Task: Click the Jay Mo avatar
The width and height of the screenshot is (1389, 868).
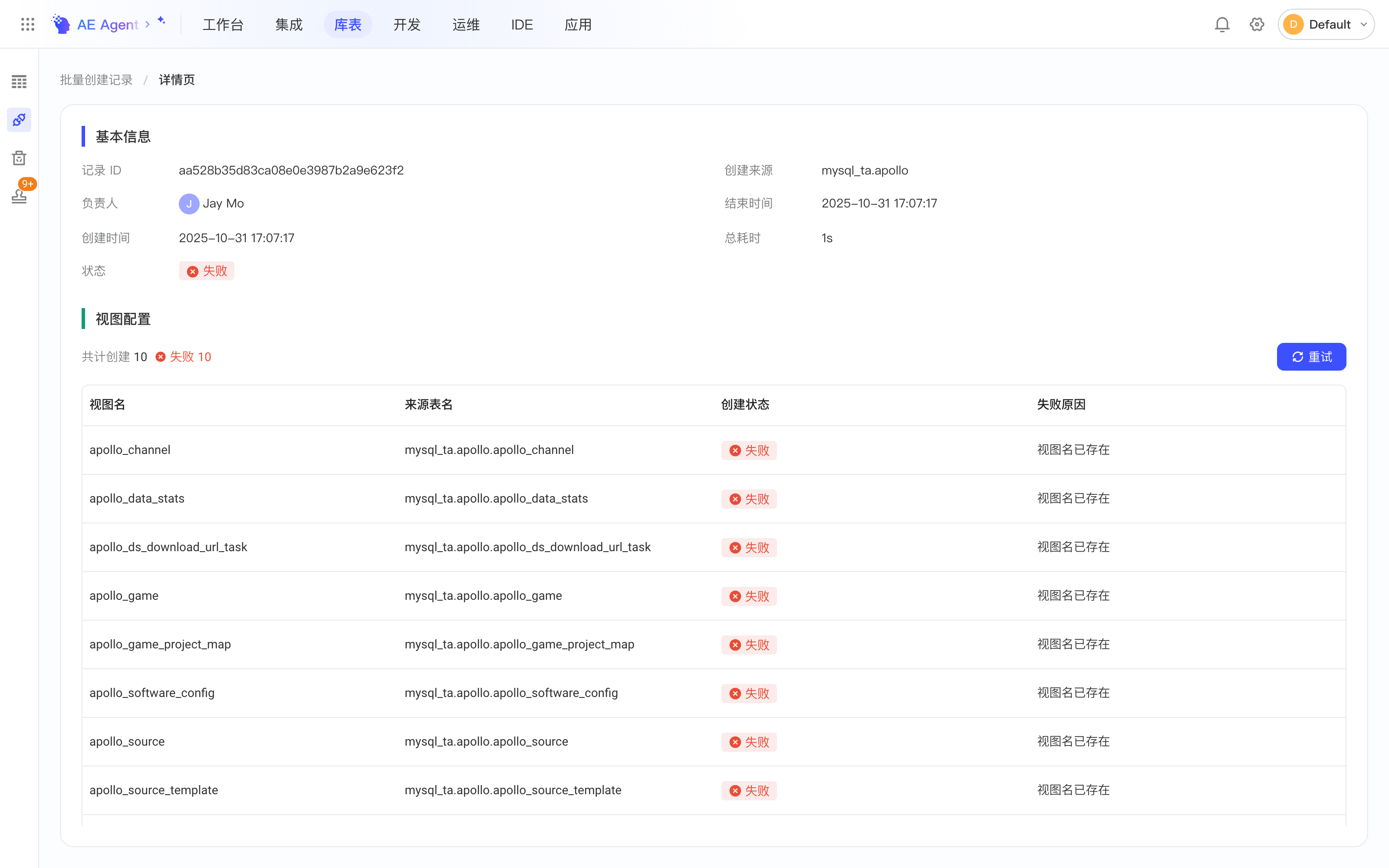Action: 189,204
